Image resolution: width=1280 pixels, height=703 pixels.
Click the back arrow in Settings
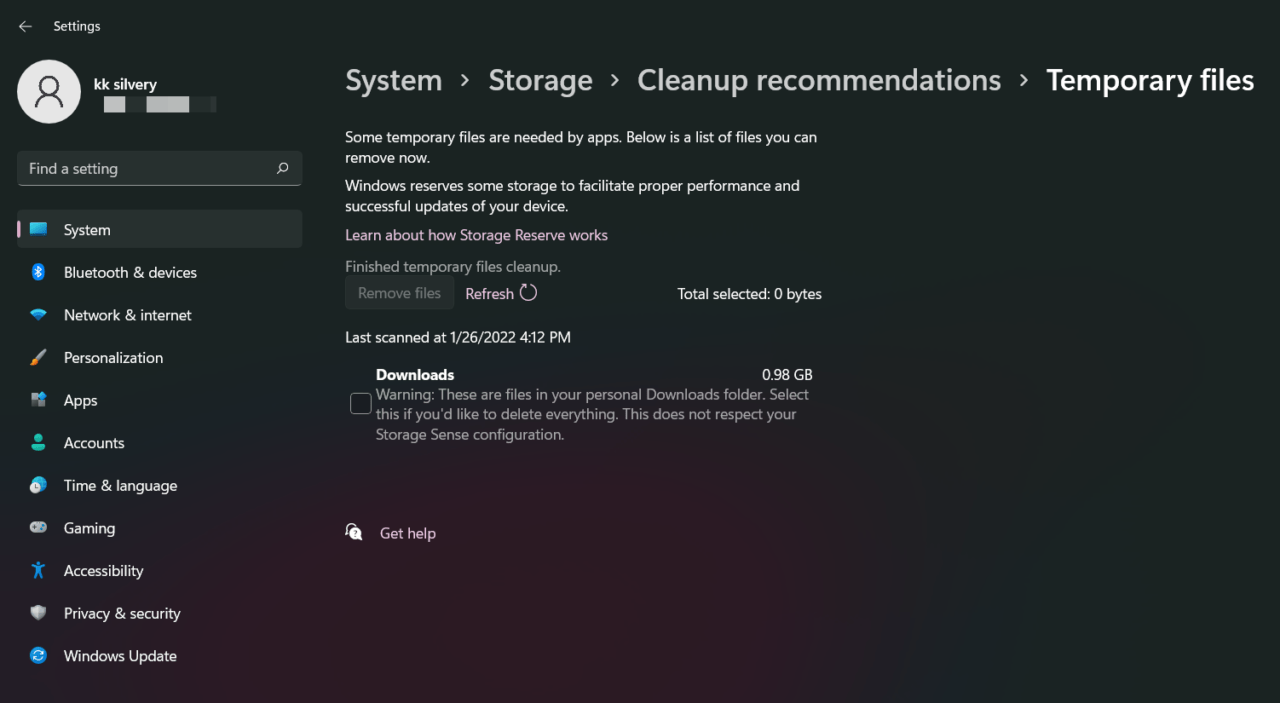[25, 26]
